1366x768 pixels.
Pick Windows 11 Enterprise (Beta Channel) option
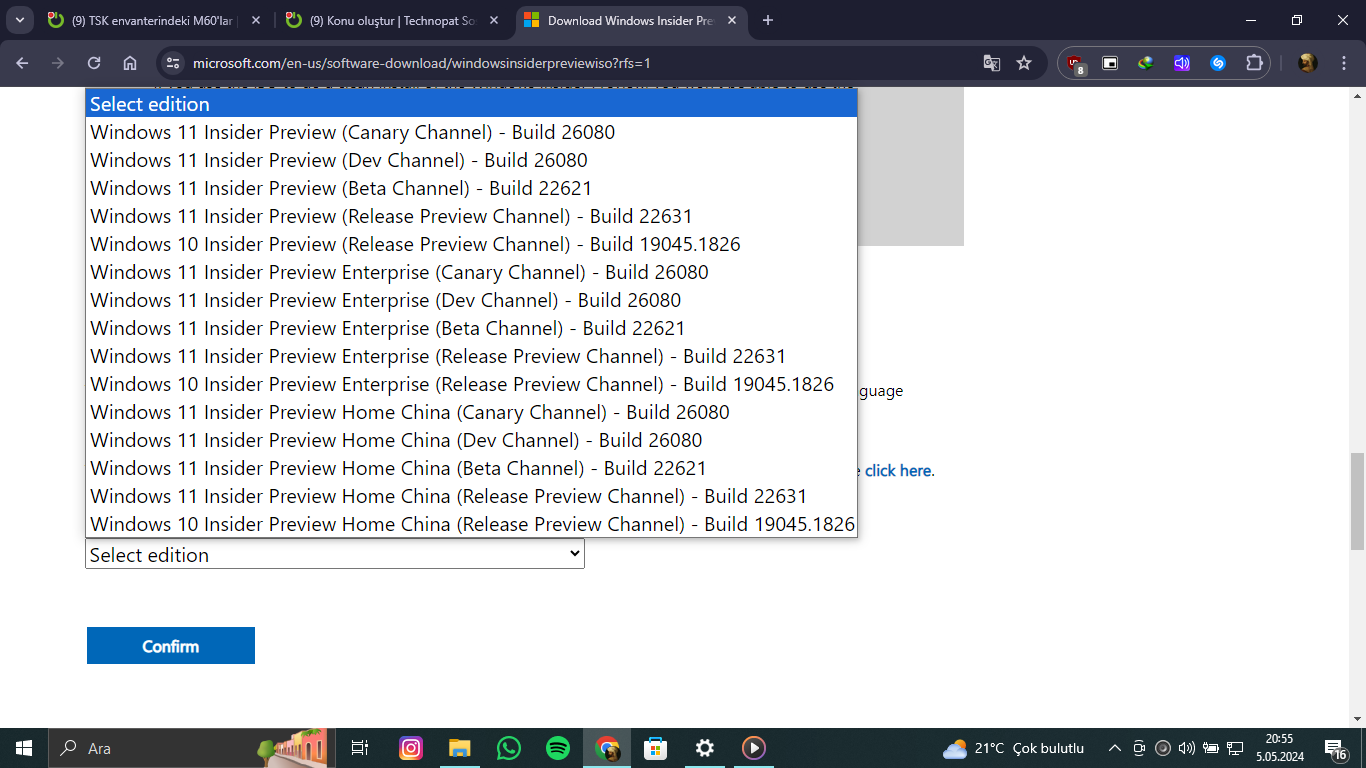coord(471,328)
